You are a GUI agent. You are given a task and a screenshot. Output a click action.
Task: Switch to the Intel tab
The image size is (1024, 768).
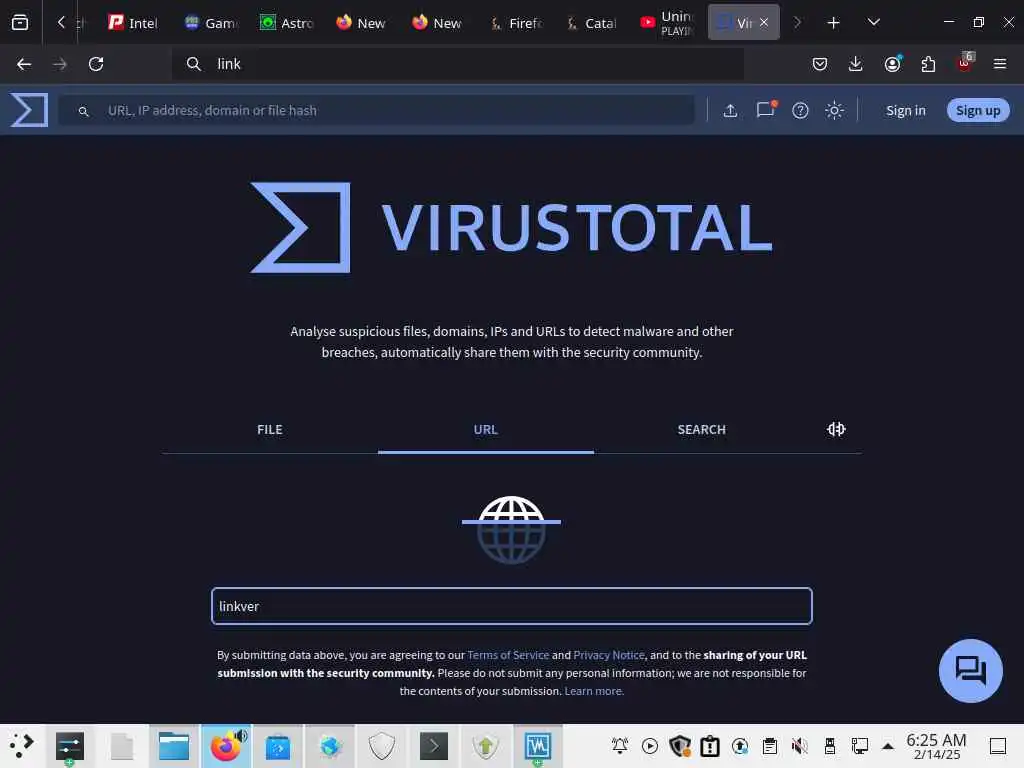coord(133,23)
